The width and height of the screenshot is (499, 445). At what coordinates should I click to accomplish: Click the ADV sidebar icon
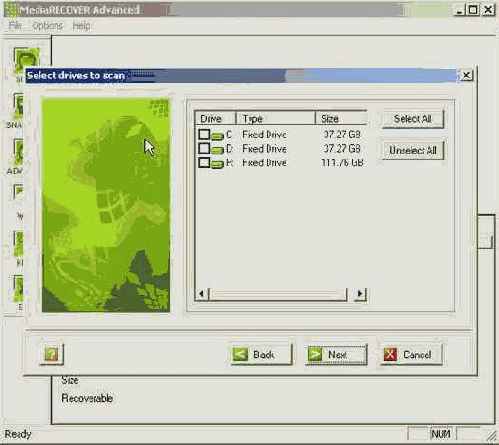19,152
